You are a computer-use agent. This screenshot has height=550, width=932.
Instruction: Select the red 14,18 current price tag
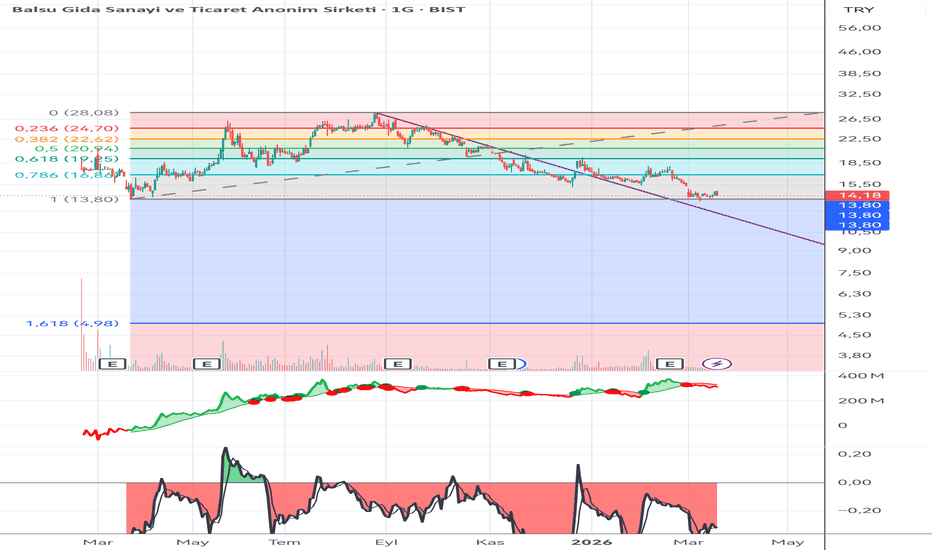pyautogui.click(x=857, y=195)
